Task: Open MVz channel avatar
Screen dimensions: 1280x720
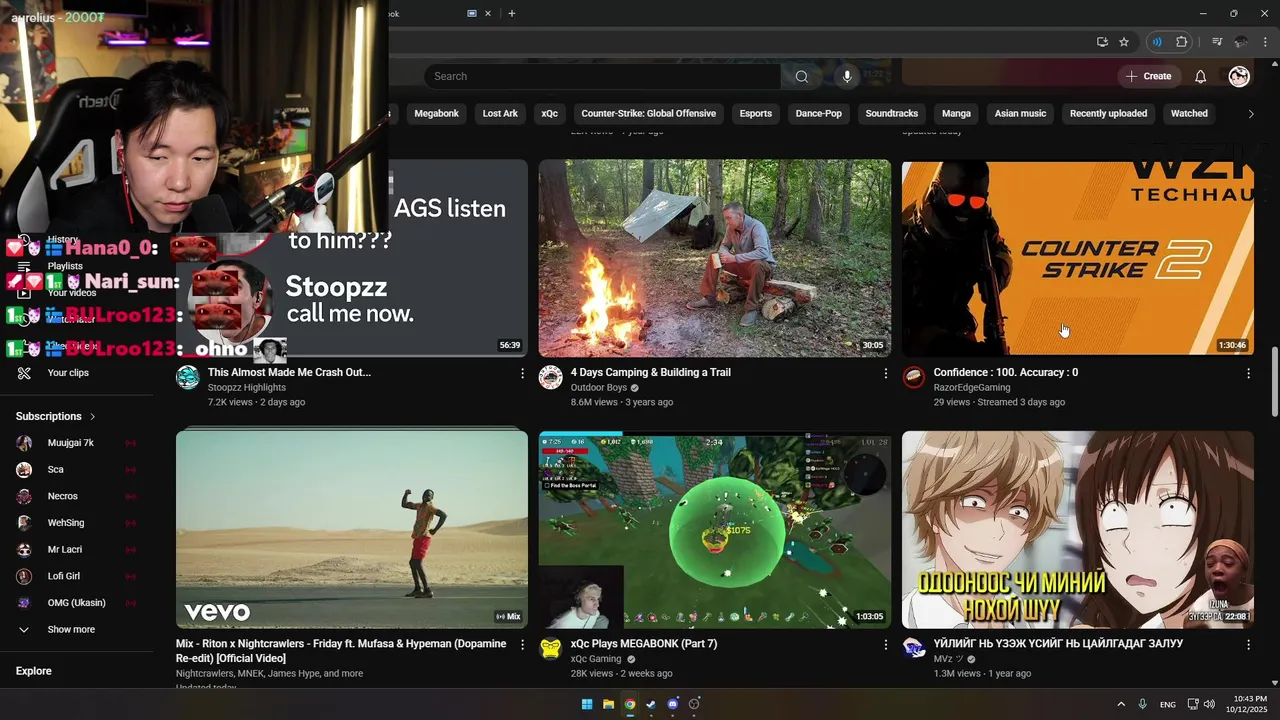Action: [x=914, y=649]
